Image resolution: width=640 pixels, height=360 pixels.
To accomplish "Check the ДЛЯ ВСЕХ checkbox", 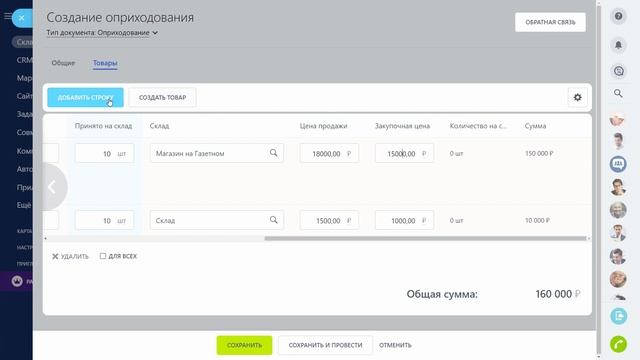I will pyautogui.click(x=103, y=256).
